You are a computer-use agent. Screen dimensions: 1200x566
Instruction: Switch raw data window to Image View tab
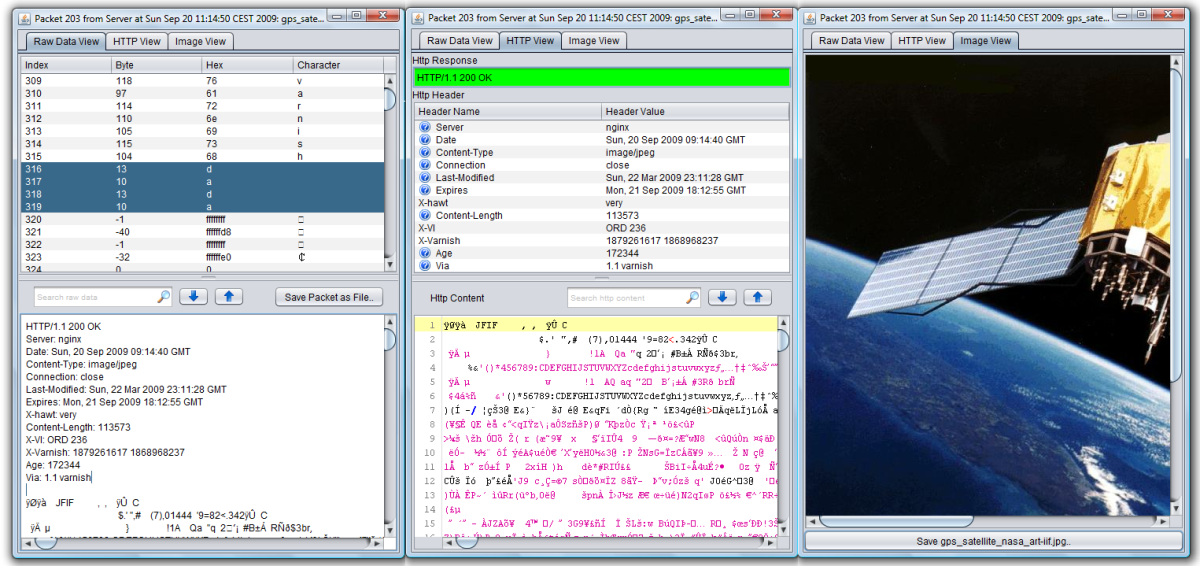tap(201, 41)
